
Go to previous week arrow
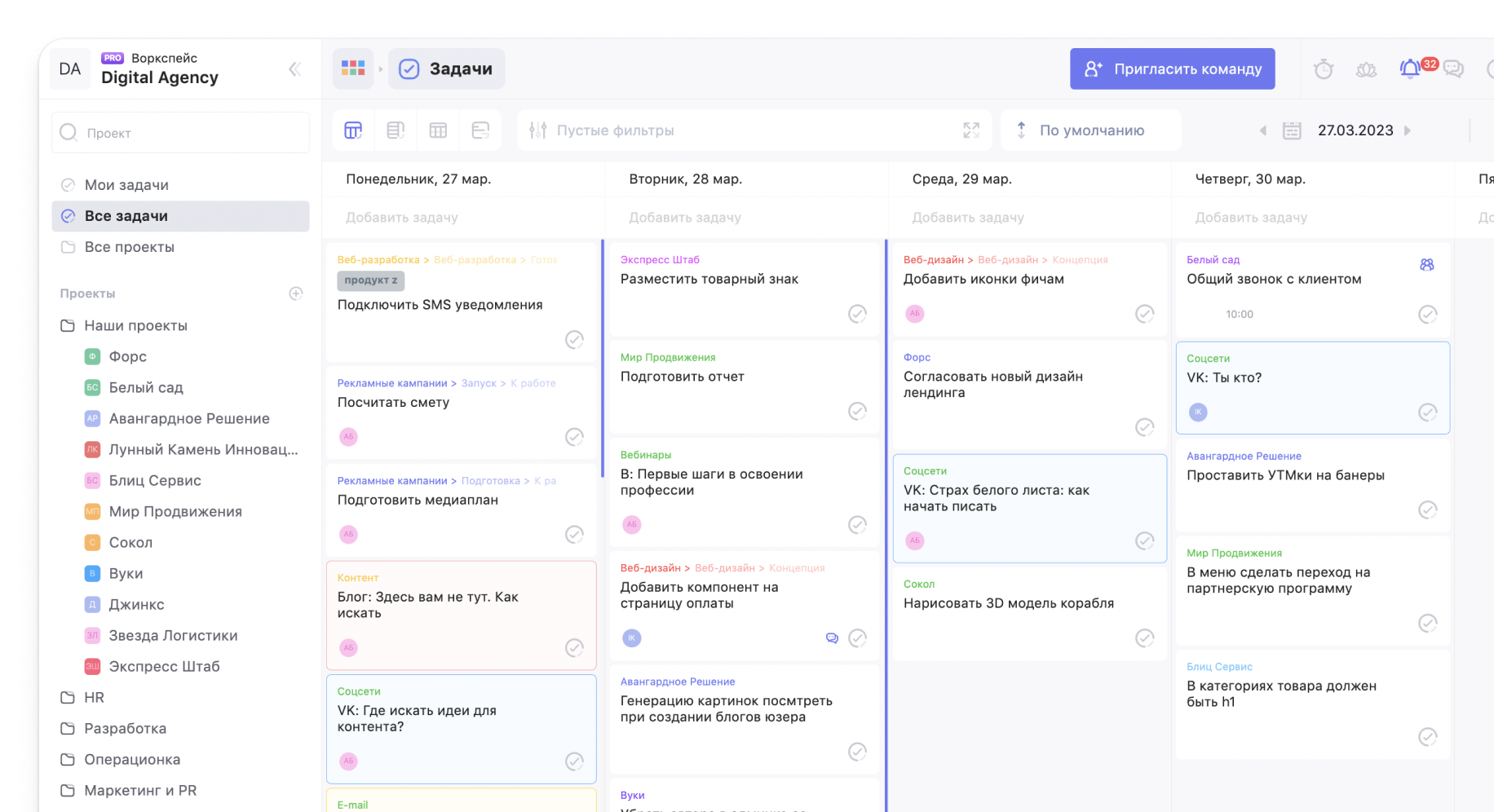[x=1263, y=130]
